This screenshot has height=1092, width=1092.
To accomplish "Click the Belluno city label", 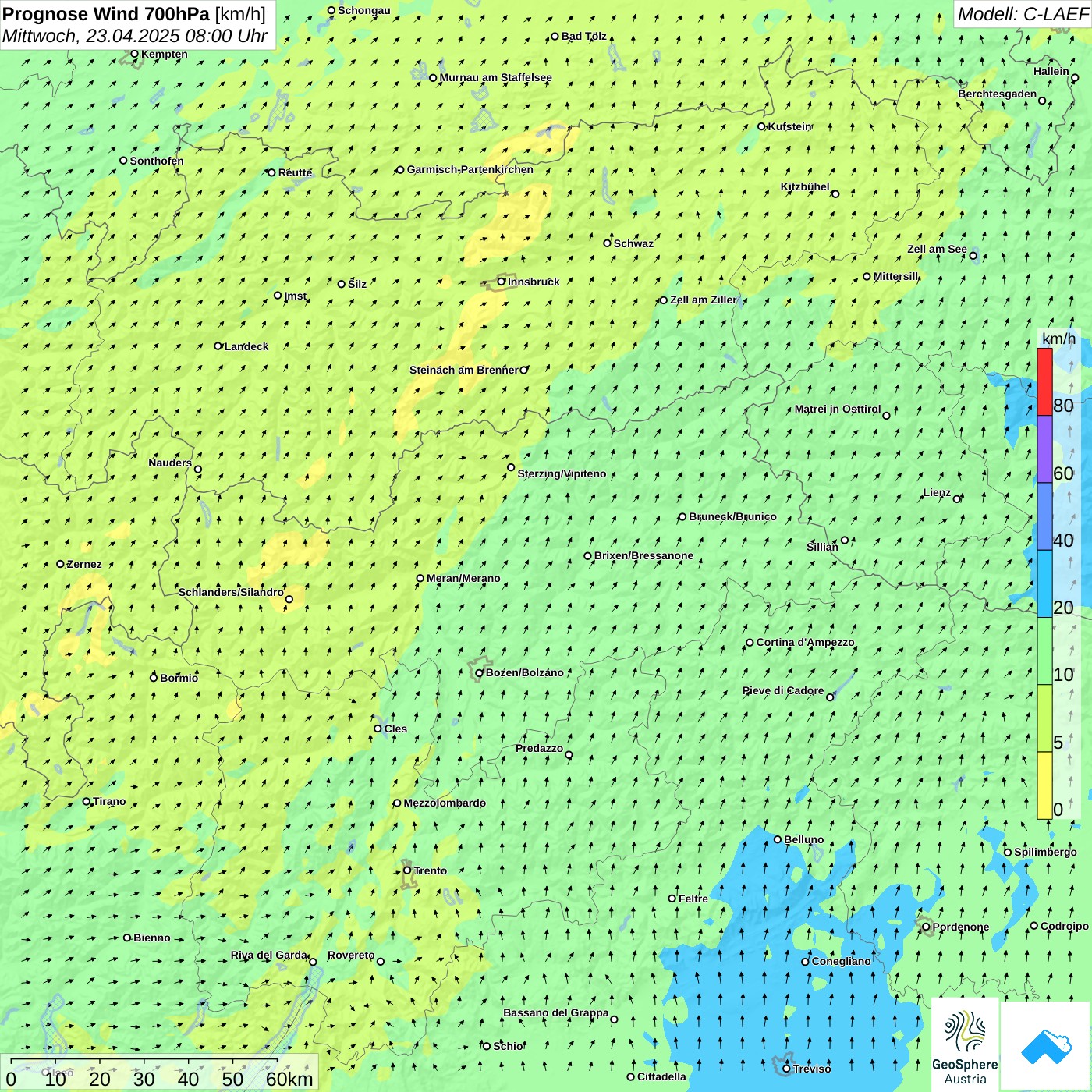I will tap(804, 839).
